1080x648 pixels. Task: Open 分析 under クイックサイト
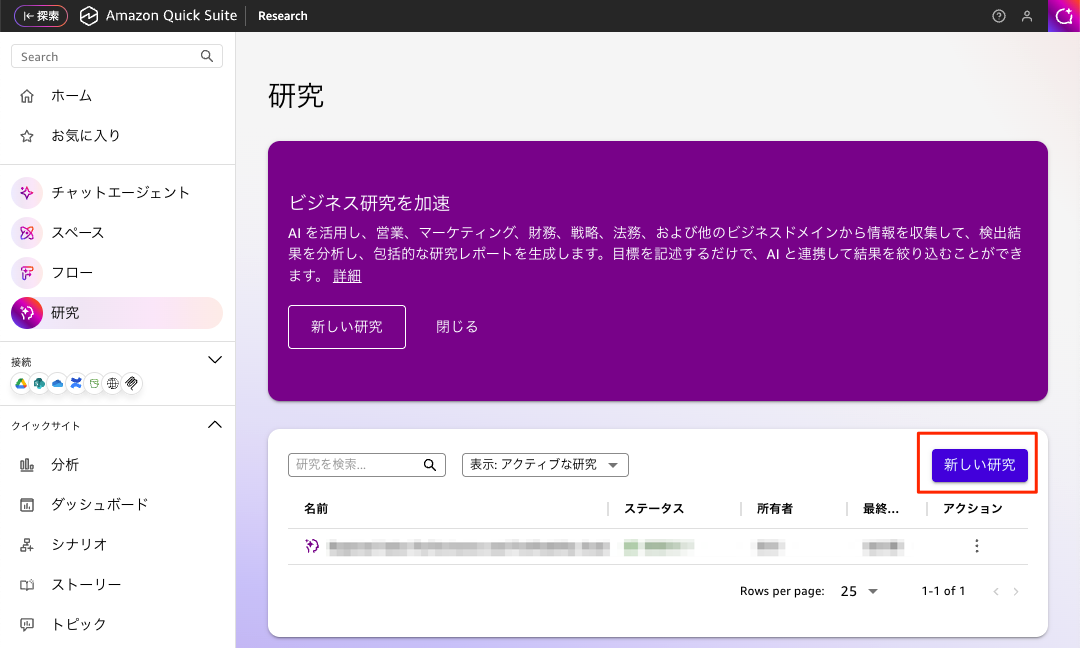(66, 464)
